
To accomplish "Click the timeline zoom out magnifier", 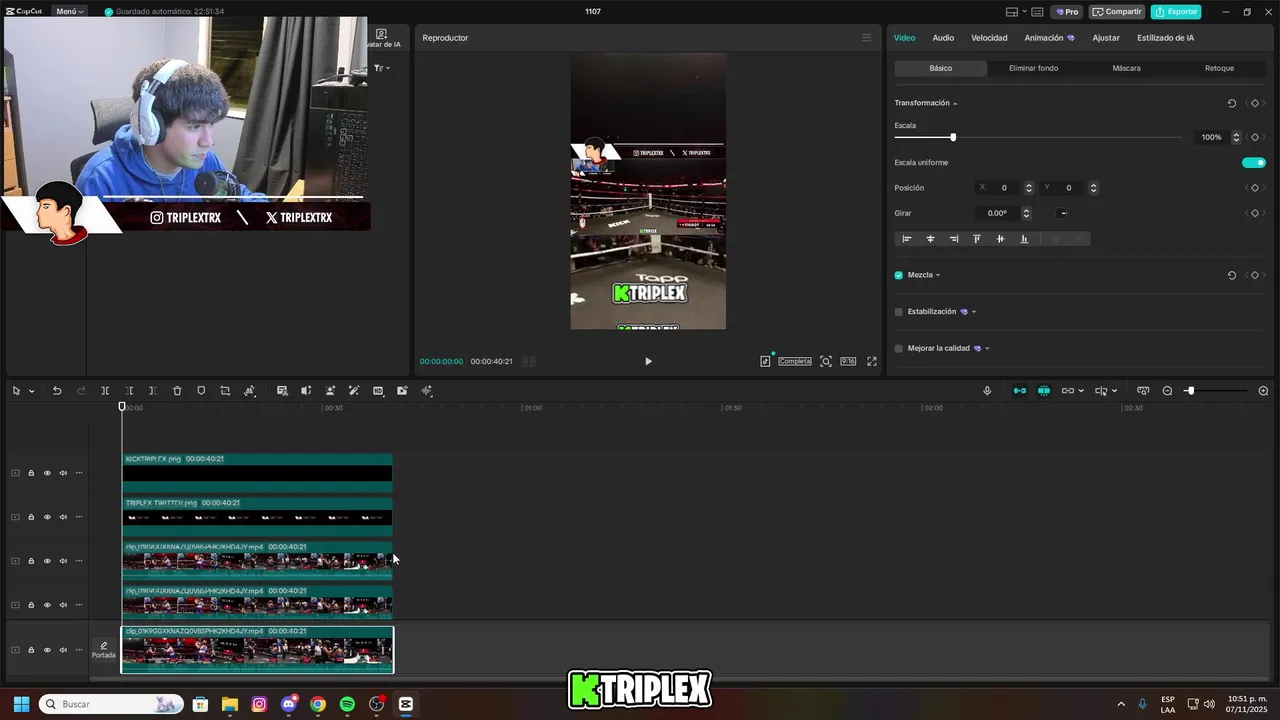I will [1167, 391].
